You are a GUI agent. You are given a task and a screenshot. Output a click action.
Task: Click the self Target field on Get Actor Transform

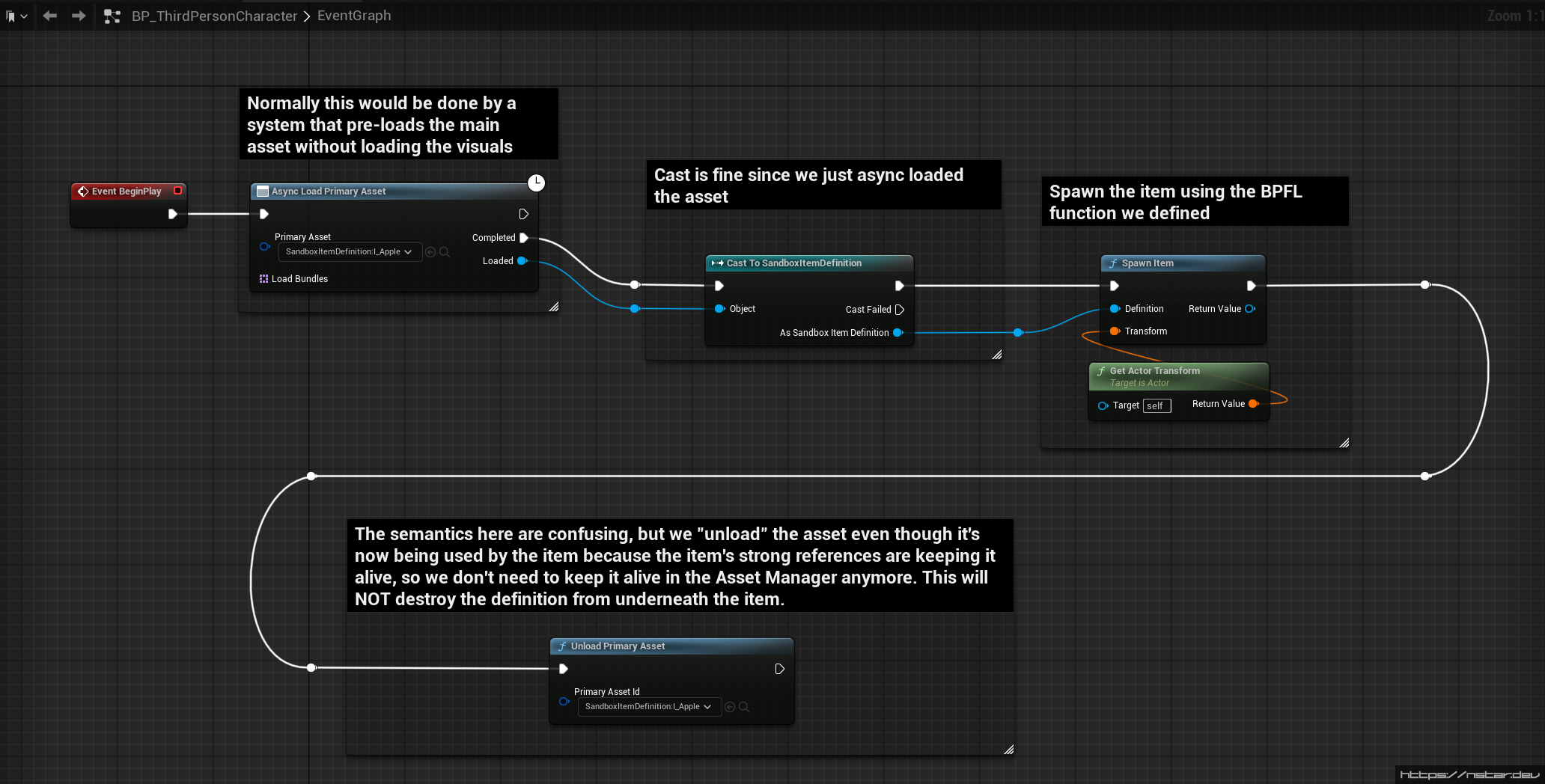pos(1157,405)
